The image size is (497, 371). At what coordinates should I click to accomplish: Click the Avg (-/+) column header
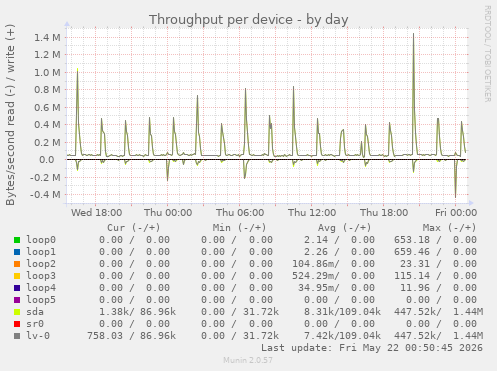point(344,228)
